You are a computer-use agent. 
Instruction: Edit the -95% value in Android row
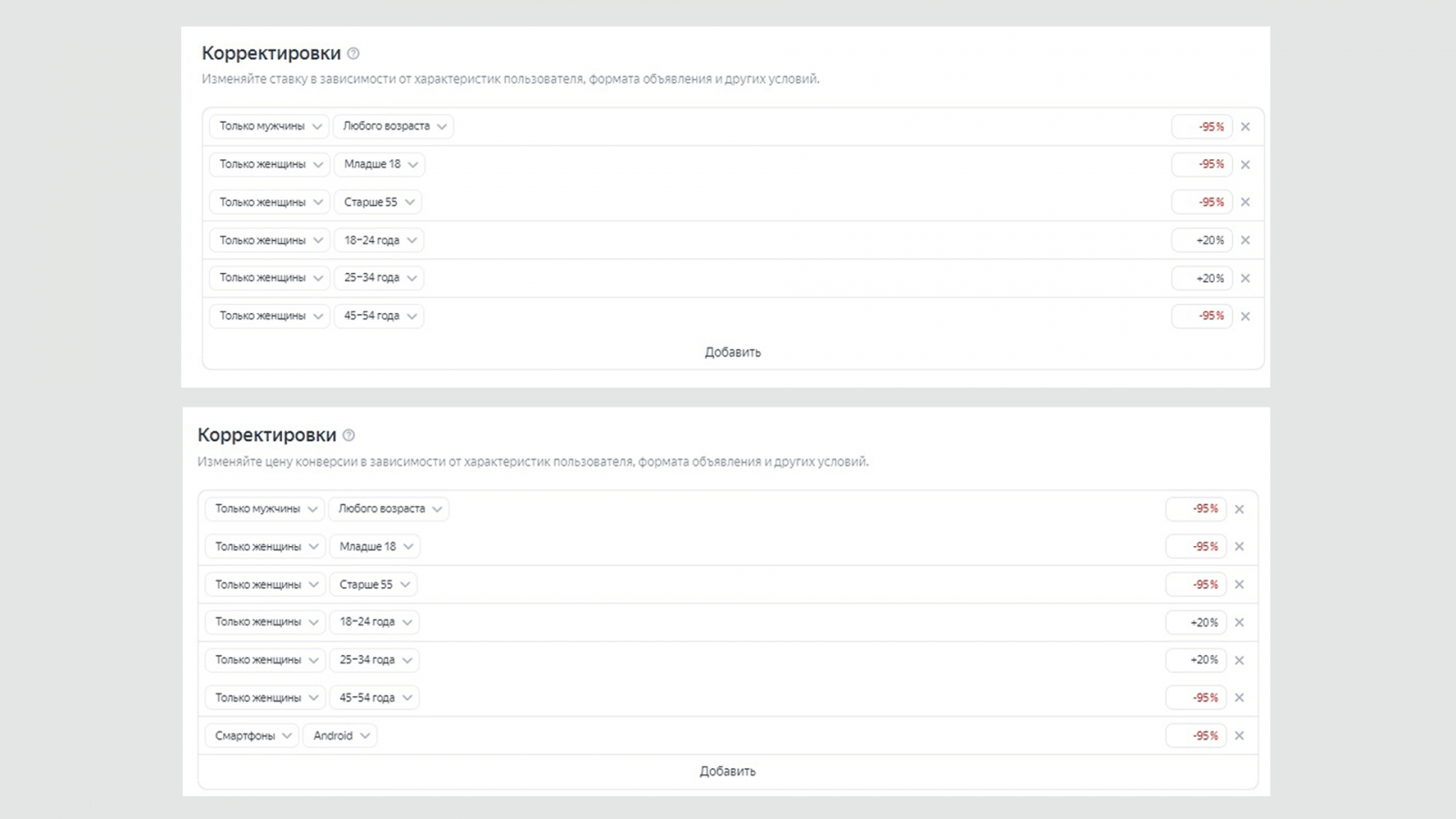(1197, 735)
